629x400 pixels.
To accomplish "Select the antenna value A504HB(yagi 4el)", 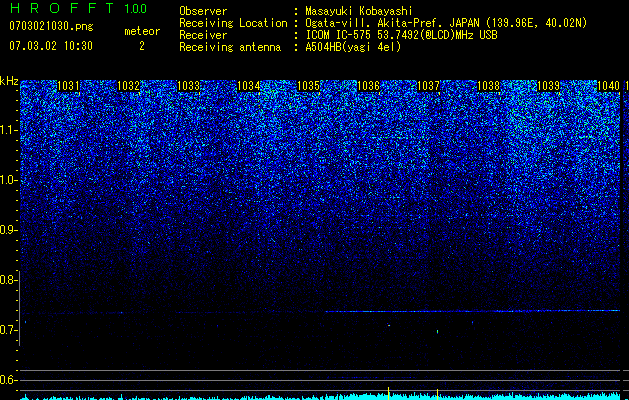I will (353, 47).
